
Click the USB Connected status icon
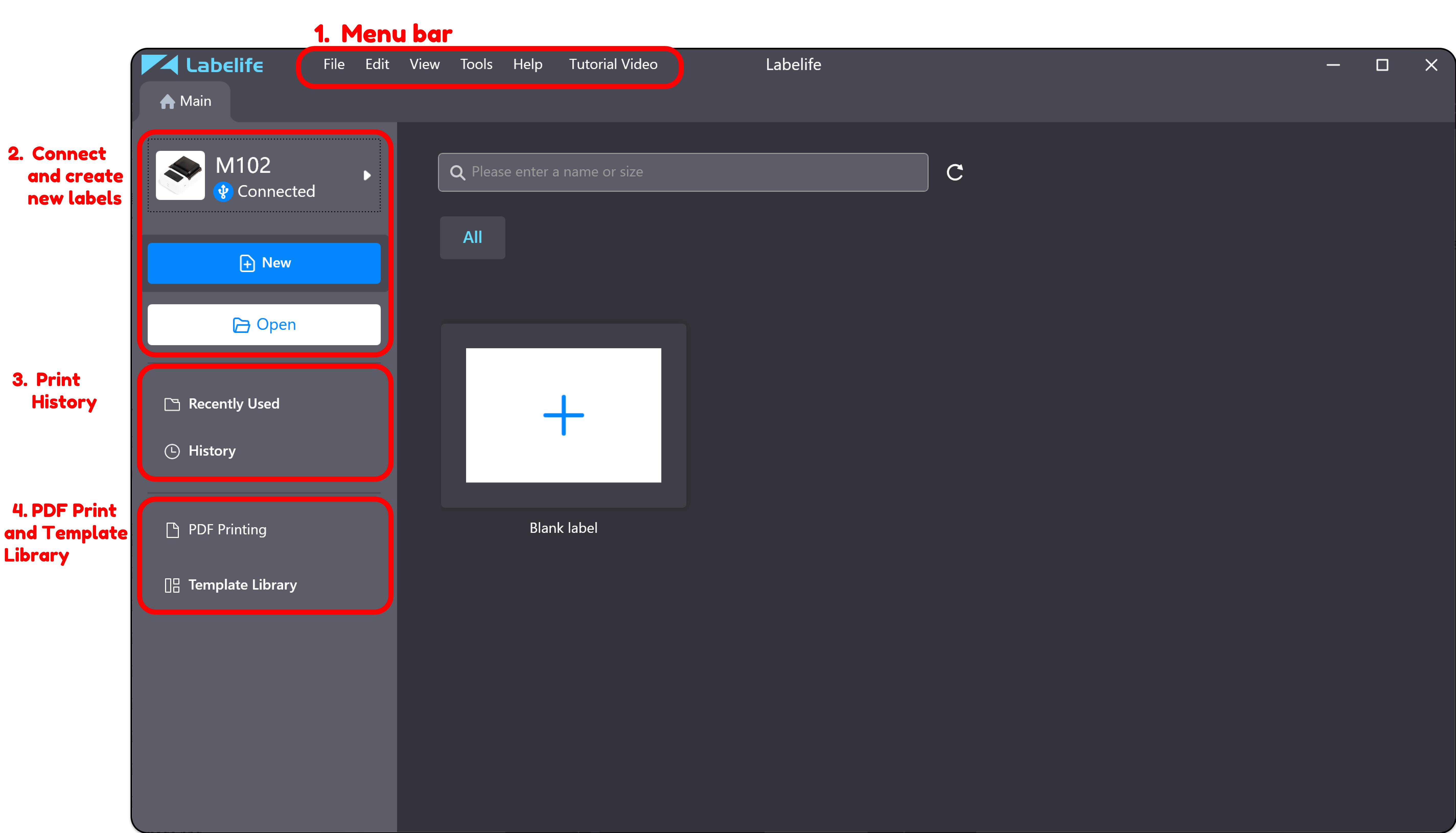[x=223, y=192]
